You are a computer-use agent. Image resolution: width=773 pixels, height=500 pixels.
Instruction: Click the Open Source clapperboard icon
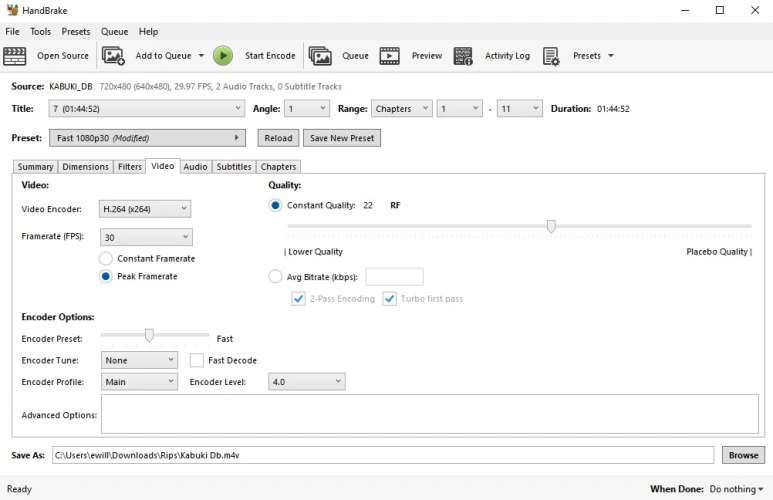point(15,56)
